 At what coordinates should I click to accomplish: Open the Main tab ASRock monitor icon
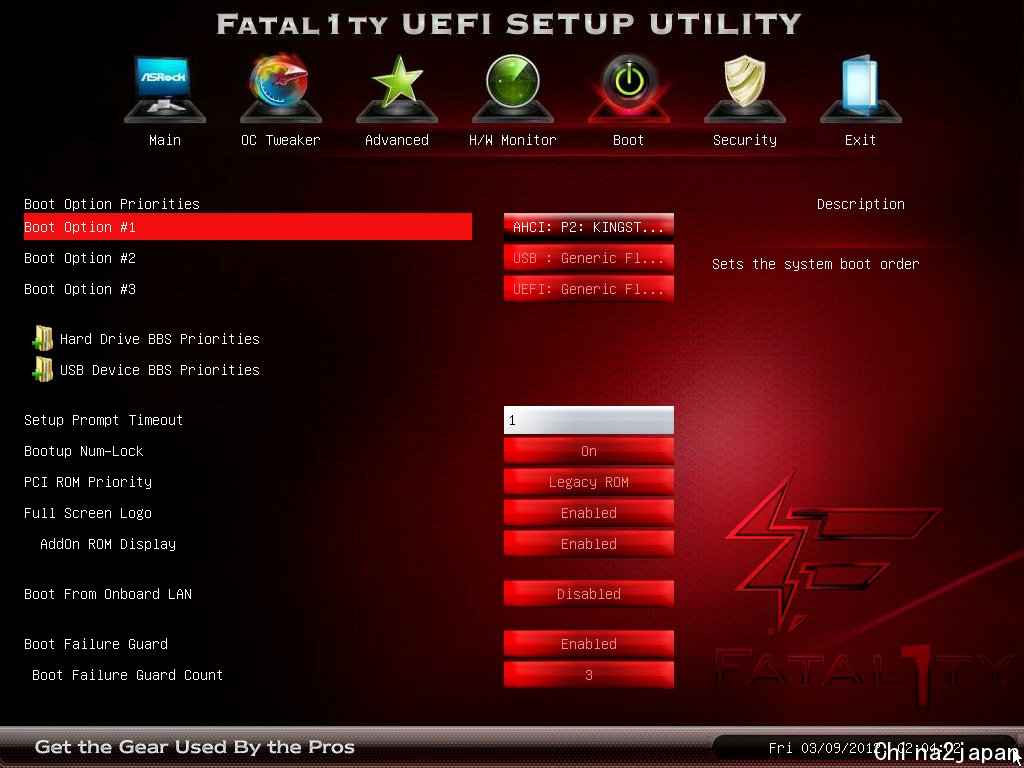(165, 88)
